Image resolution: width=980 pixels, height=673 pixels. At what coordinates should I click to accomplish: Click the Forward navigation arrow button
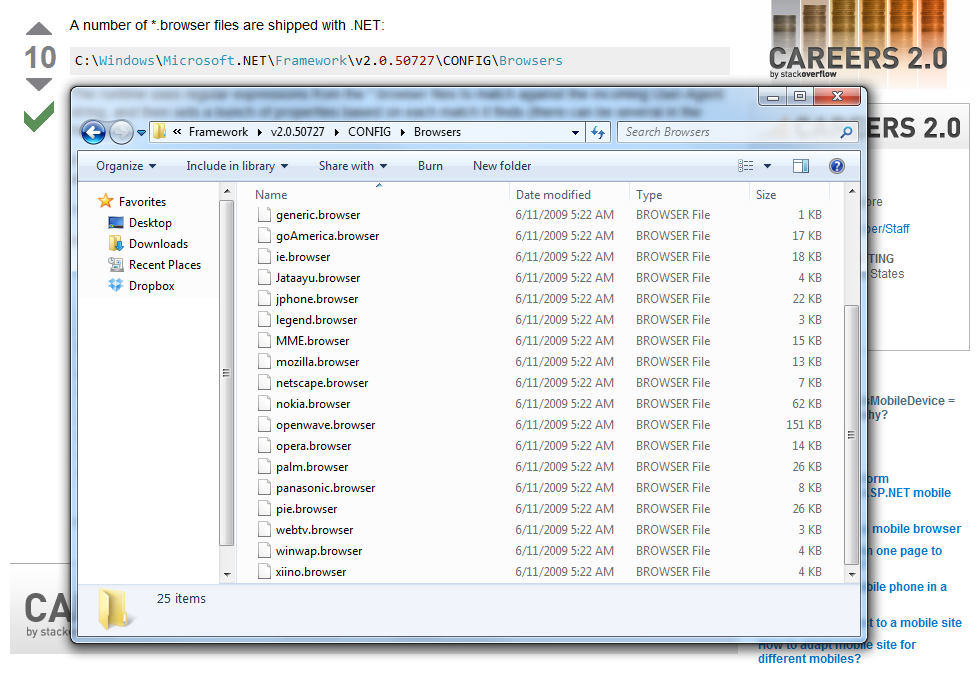click(120, 132)
